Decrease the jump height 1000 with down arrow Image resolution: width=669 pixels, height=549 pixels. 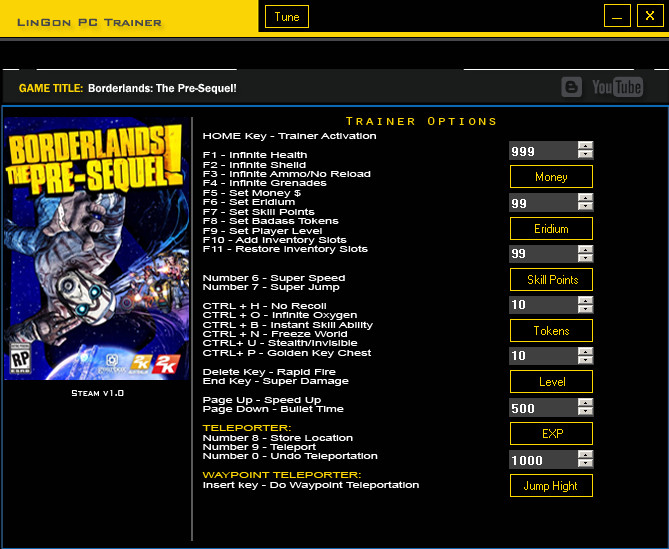click(585, 464)
